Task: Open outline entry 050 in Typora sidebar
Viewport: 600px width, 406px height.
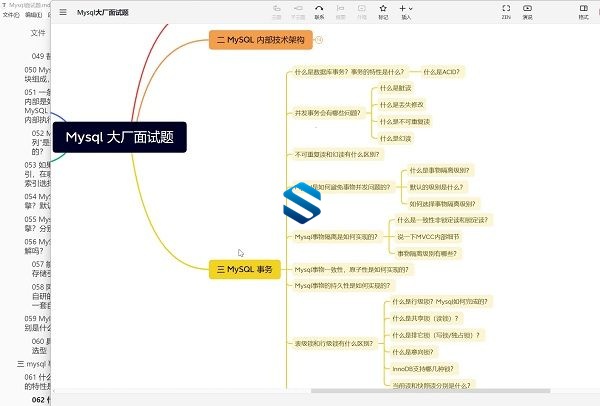Action: [x=37, y=74]
